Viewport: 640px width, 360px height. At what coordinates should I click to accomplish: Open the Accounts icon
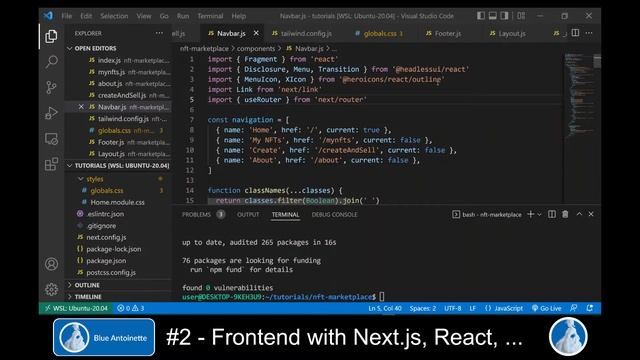click(51, 264)
